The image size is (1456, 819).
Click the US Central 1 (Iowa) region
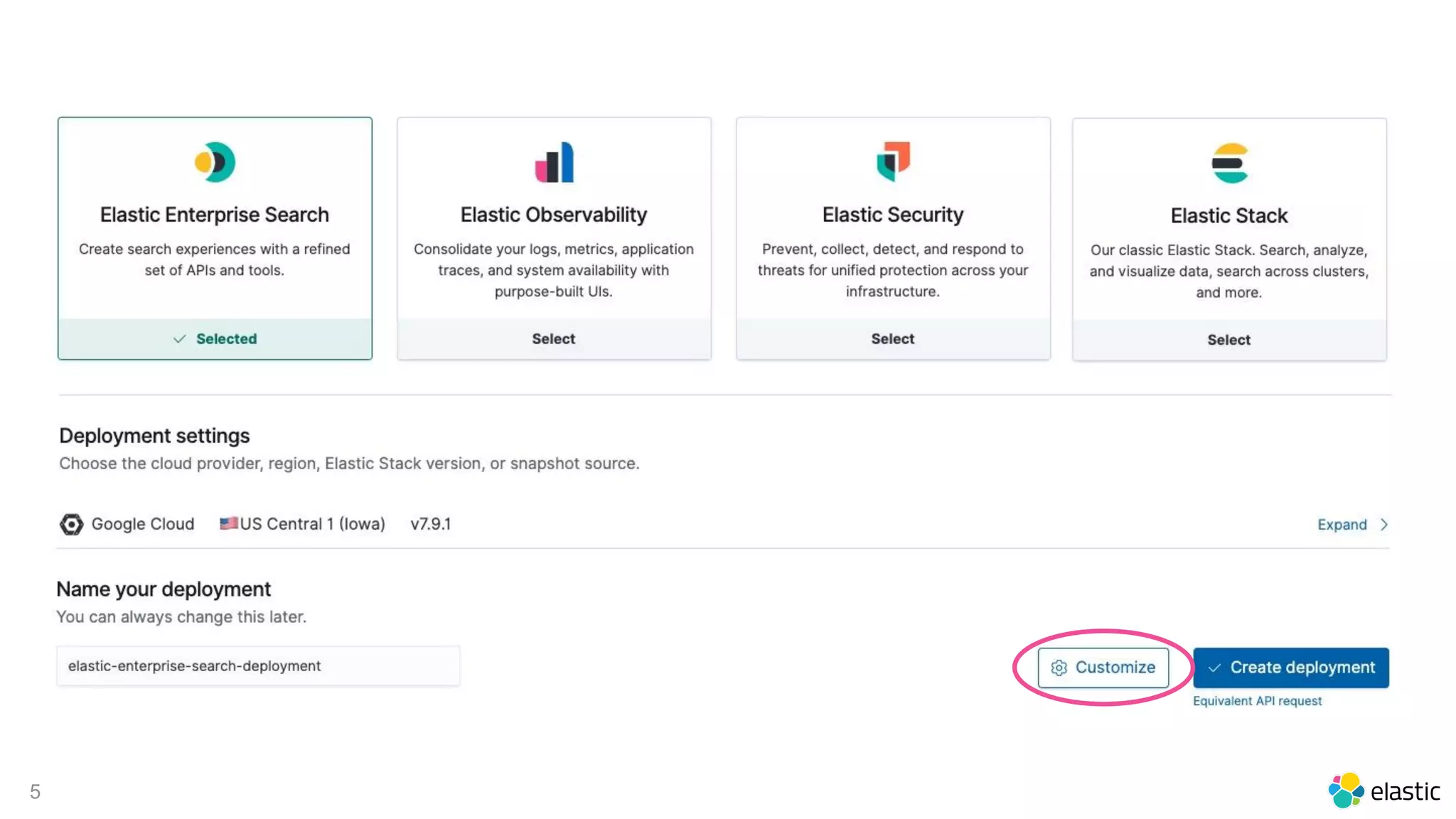point(312,524)
